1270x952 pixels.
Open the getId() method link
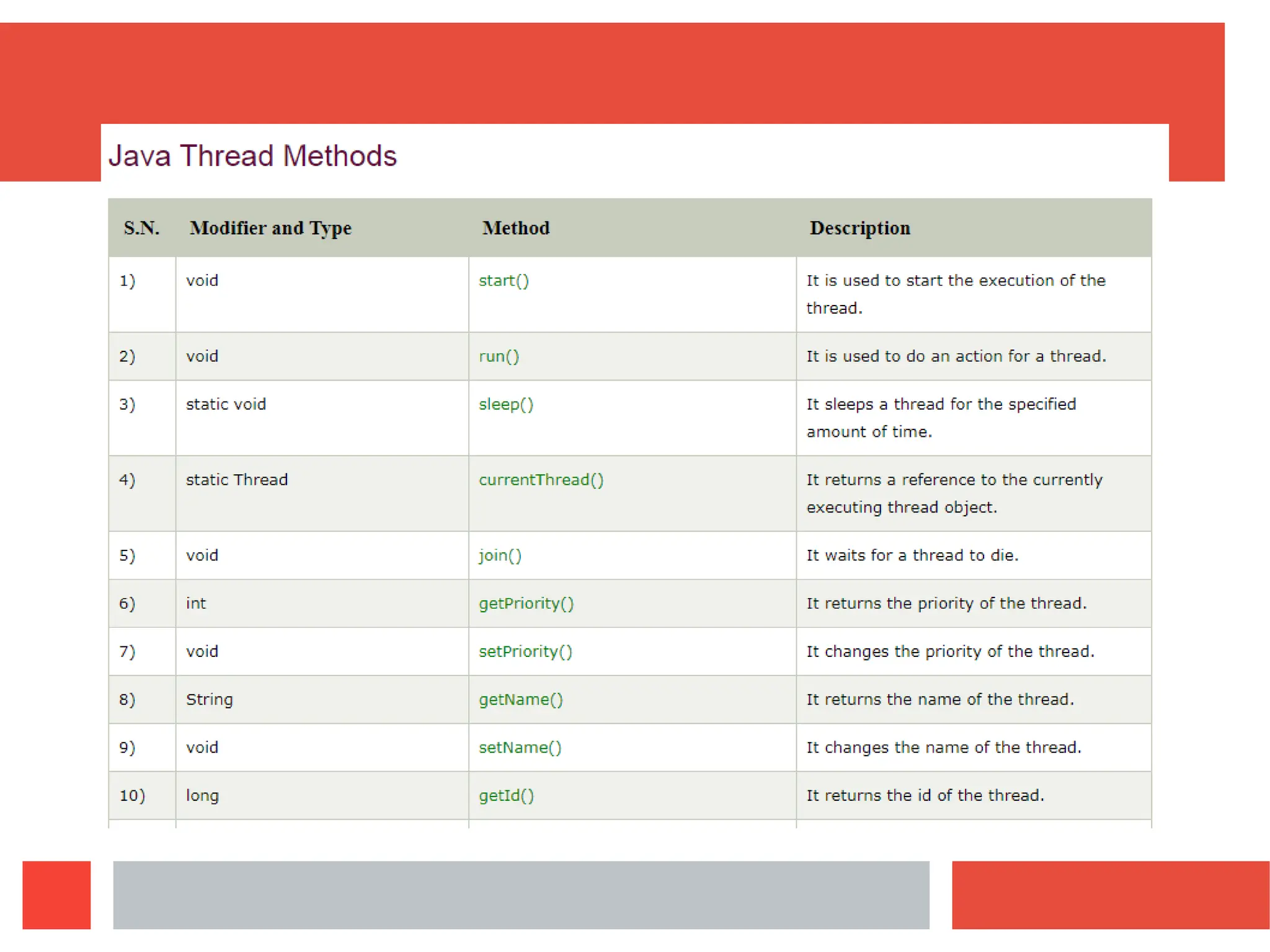[x=506, y=796]
